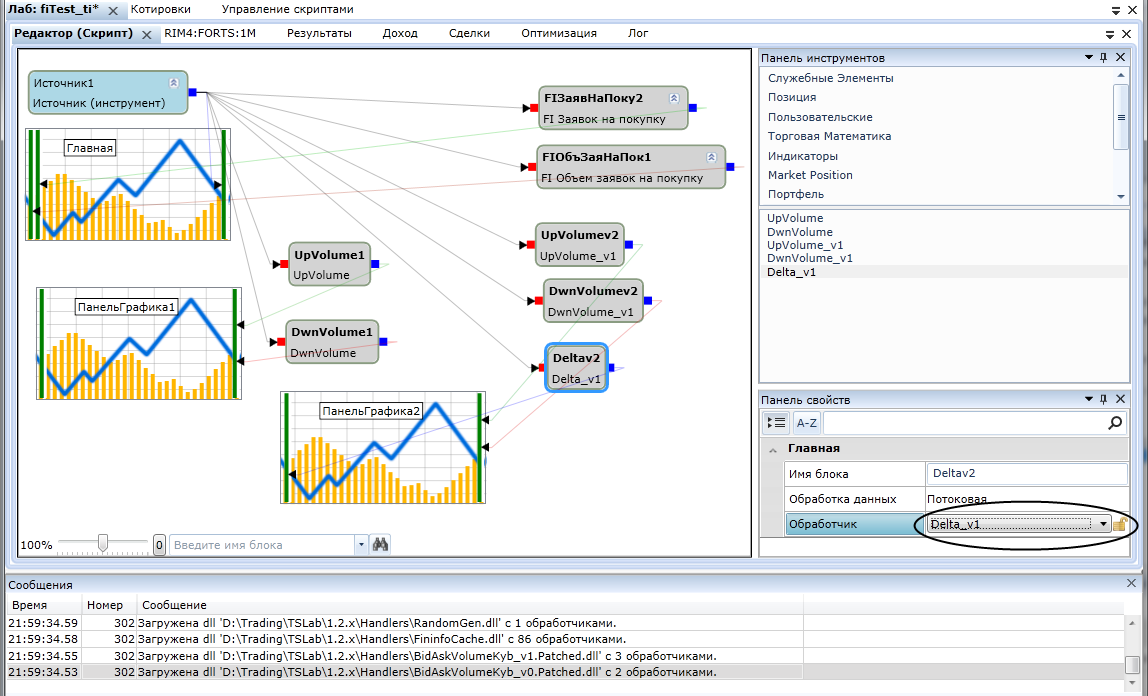Pin the Панель свойств panel
Screen dimensions: 1148x696
pos(1104,399)
